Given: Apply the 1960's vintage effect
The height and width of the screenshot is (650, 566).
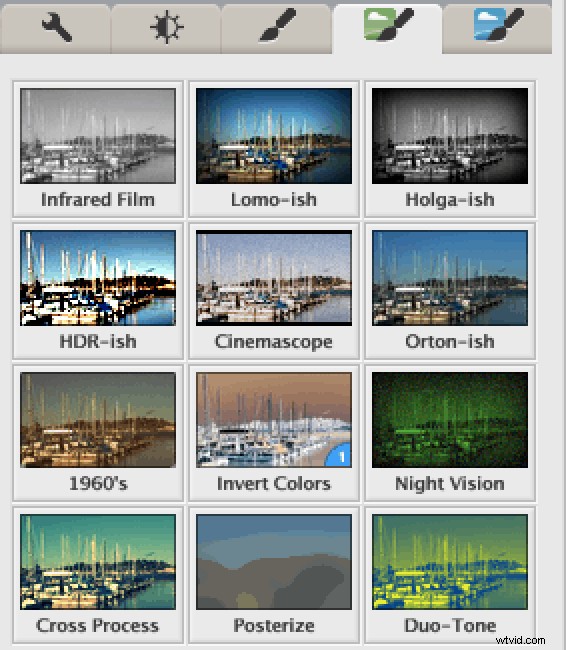Looking at the screenshot, I should pos(98,433).
